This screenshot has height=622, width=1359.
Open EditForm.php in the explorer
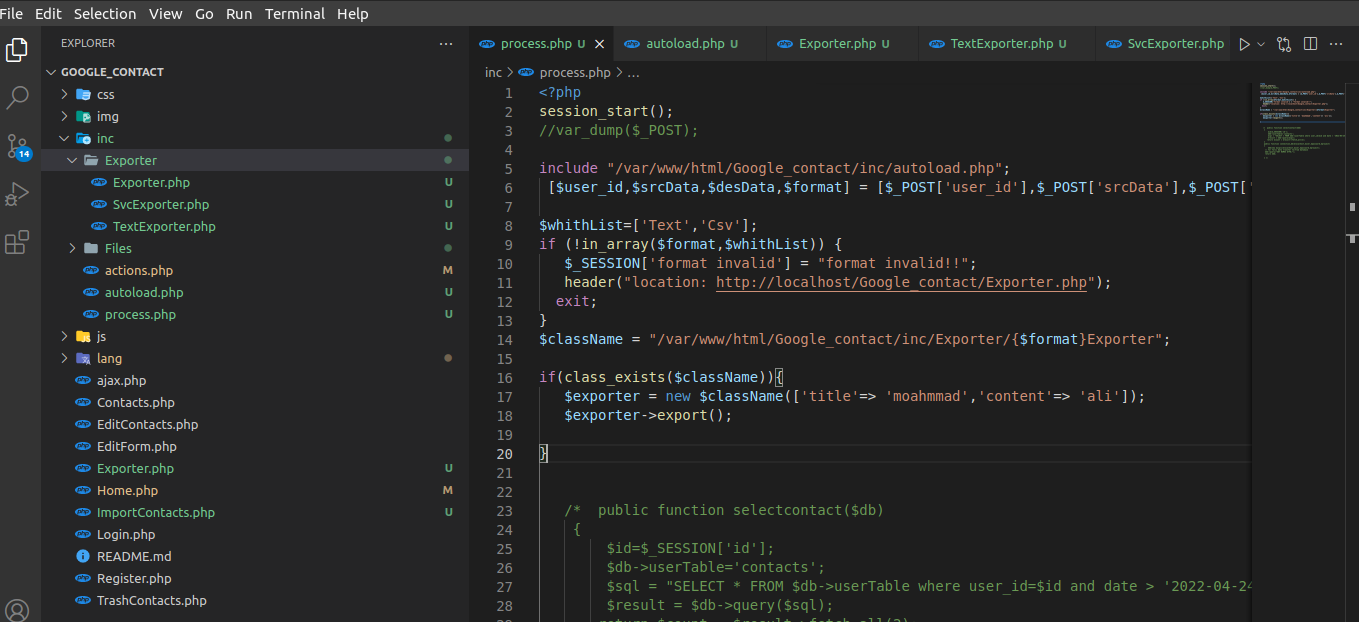255,446
